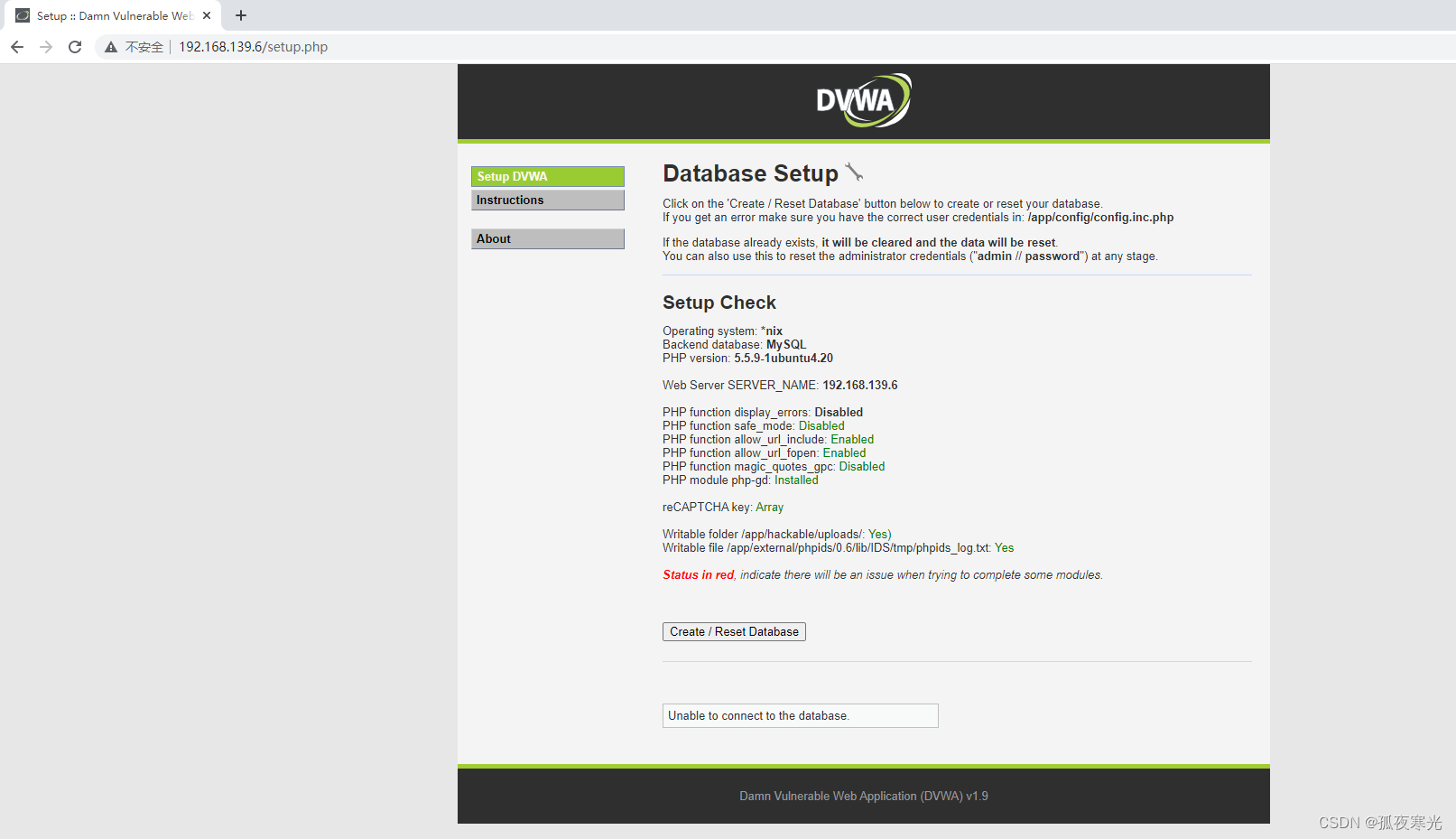Click the Unable to connect message box

[x=799, y=715]
